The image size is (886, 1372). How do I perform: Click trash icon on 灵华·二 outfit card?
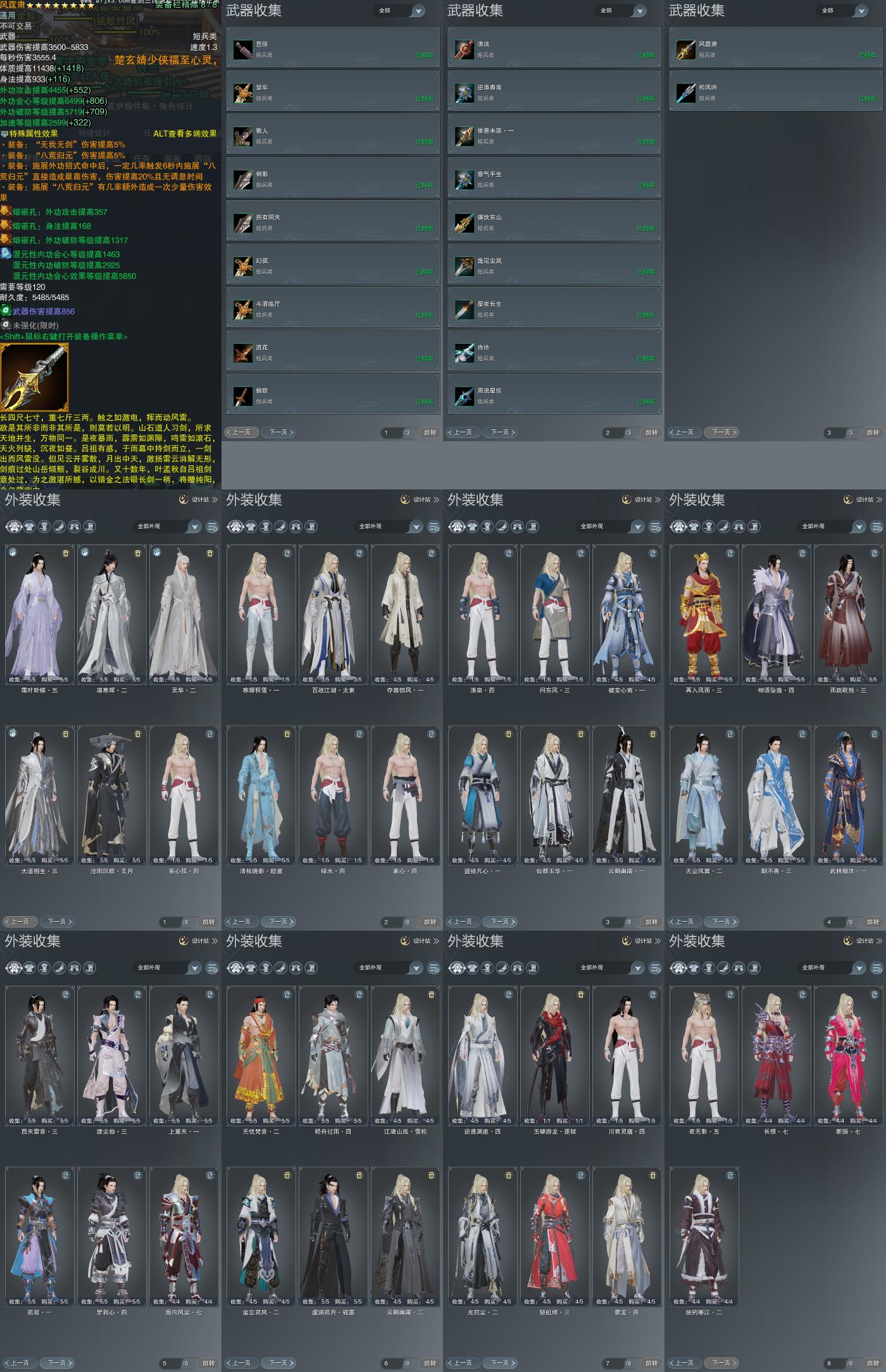(x=210, y=553)
